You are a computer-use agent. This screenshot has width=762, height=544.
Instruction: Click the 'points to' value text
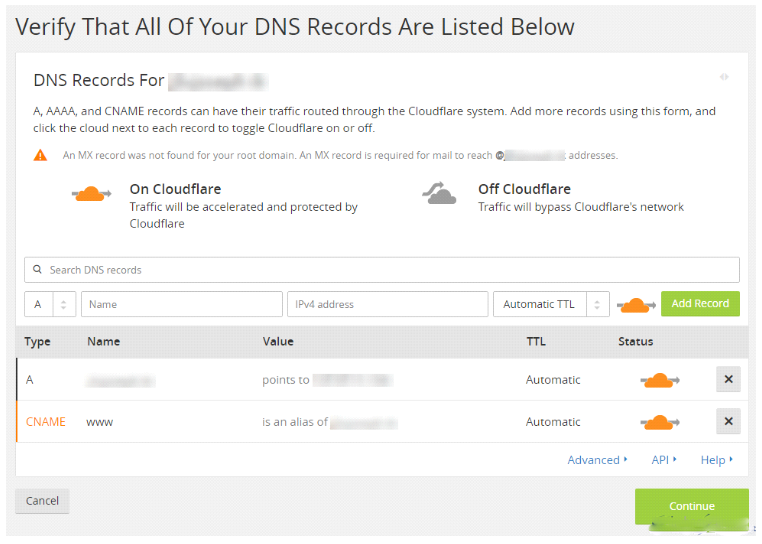[286, 380]
